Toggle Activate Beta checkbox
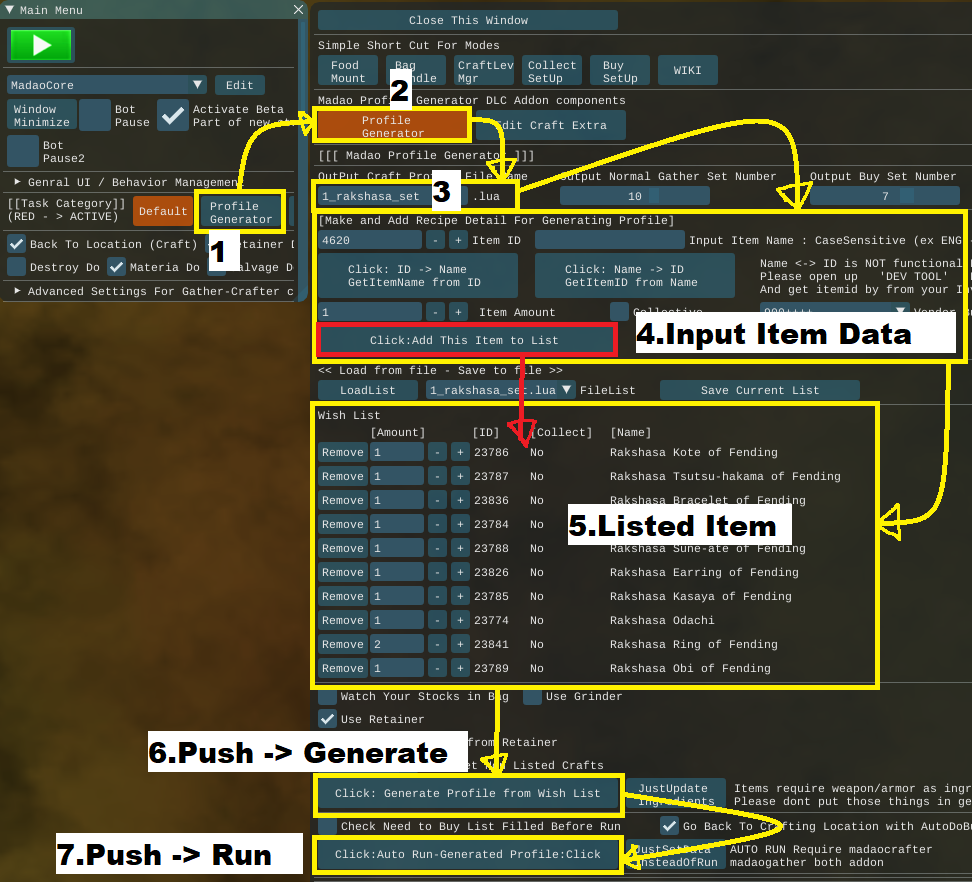972x882 pixels. pos(174,115)
